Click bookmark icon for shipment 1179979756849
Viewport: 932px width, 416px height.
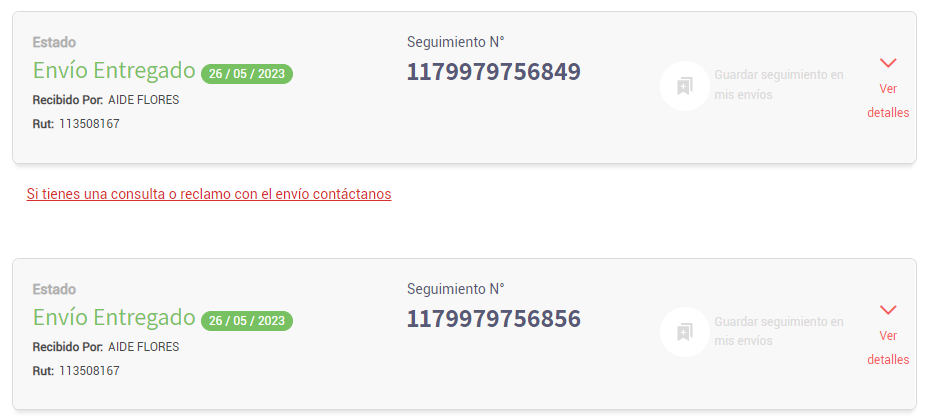point(685,86)
